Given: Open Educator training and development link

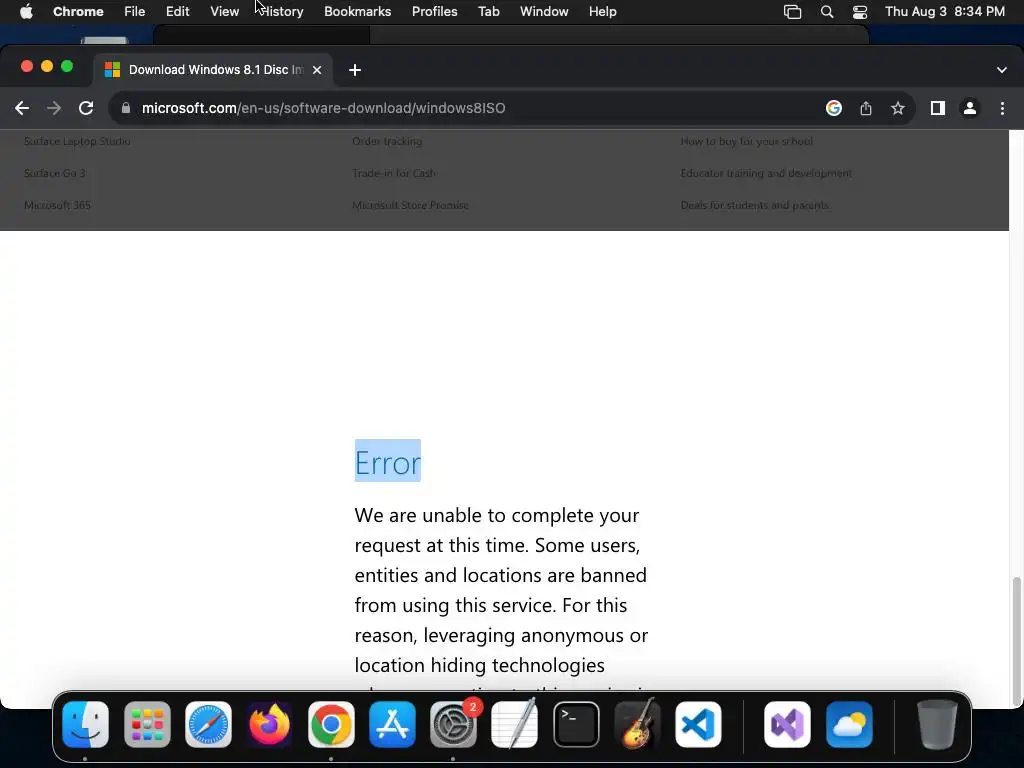Looking at the screenshot, I should point(766,173).
